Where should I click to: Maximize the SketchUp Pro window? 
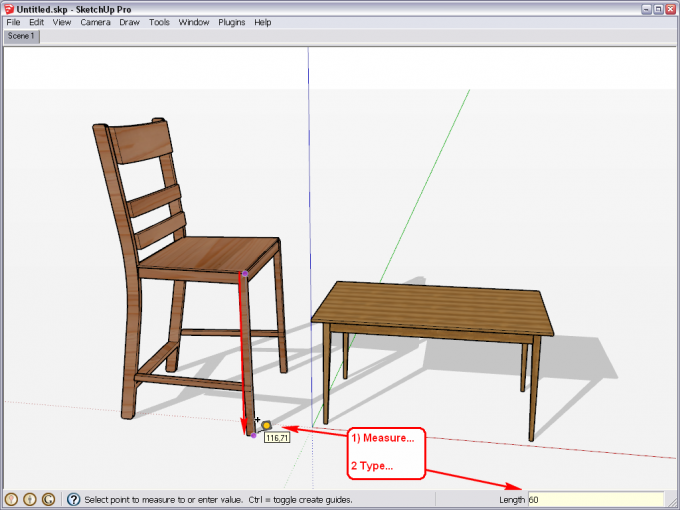point(658,9)
